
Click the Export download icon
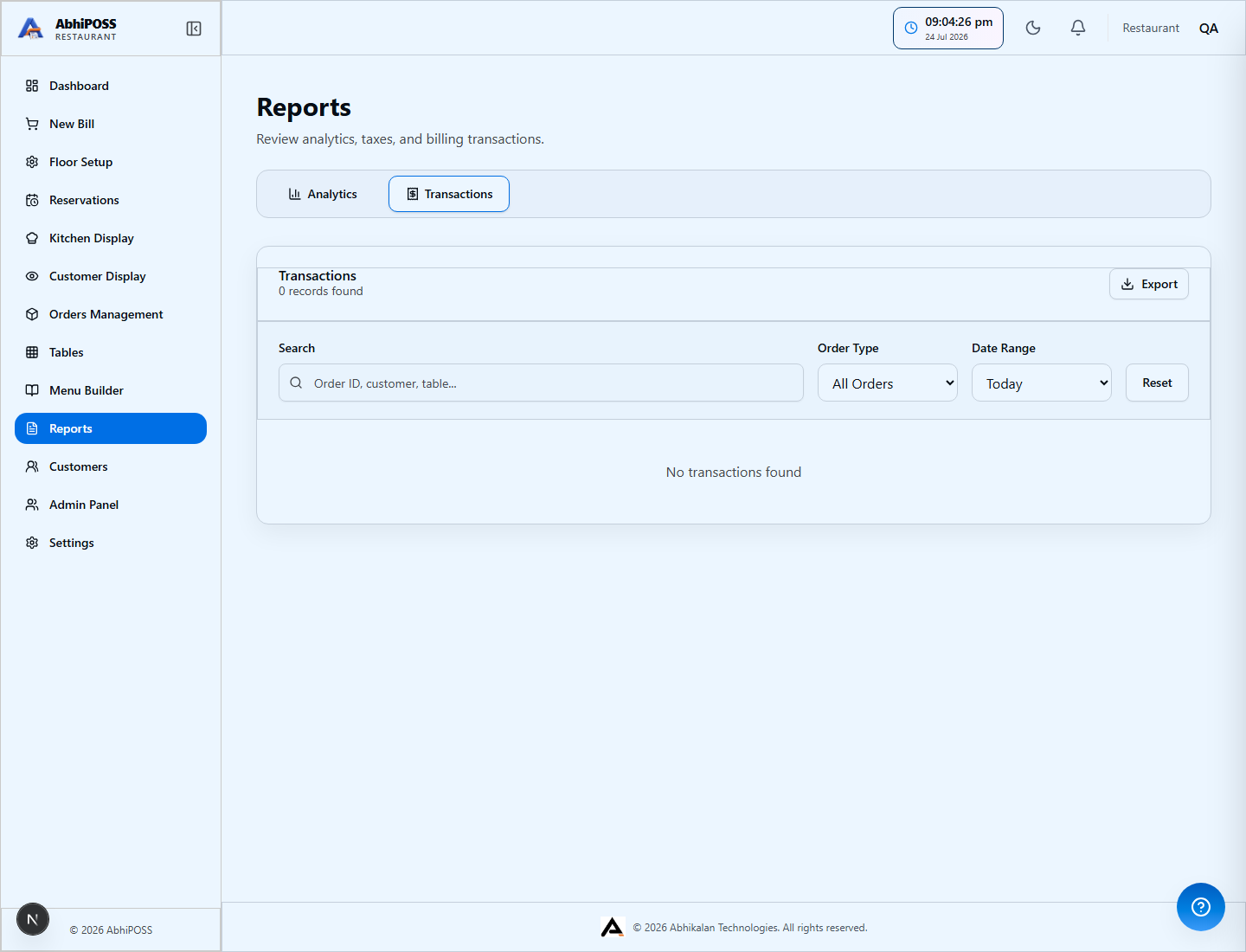coord(1127,284)
